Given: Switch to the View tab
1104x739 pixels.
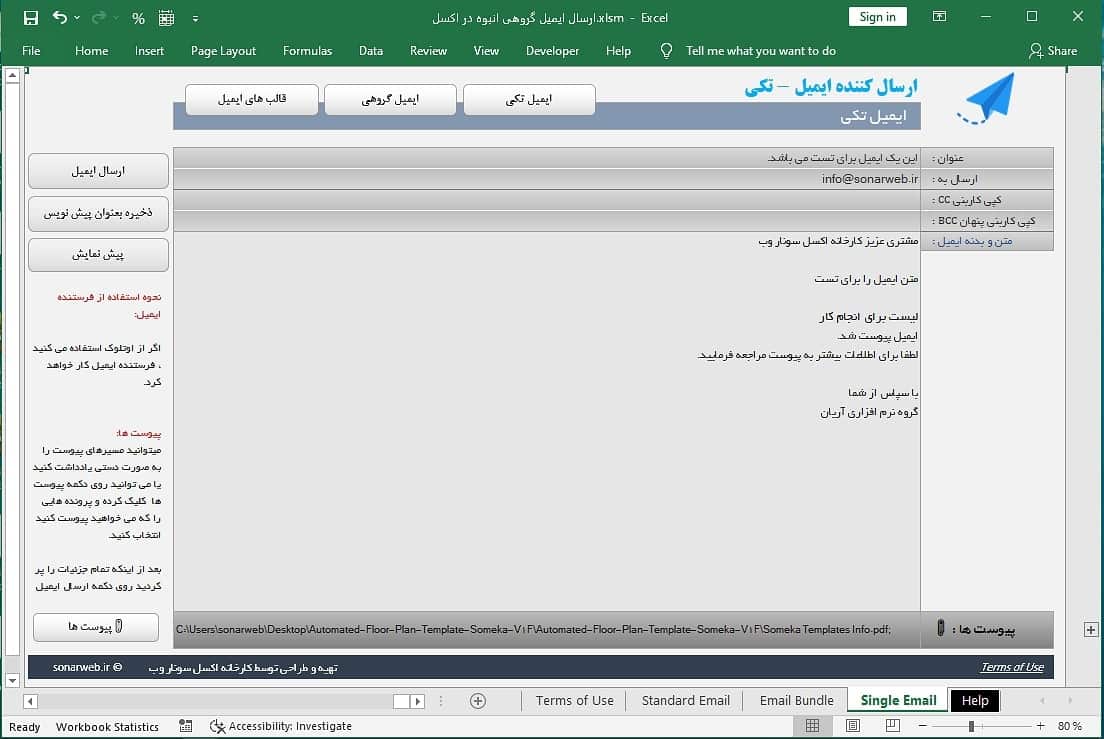Looking at the screenshot, I should point(486,51).
